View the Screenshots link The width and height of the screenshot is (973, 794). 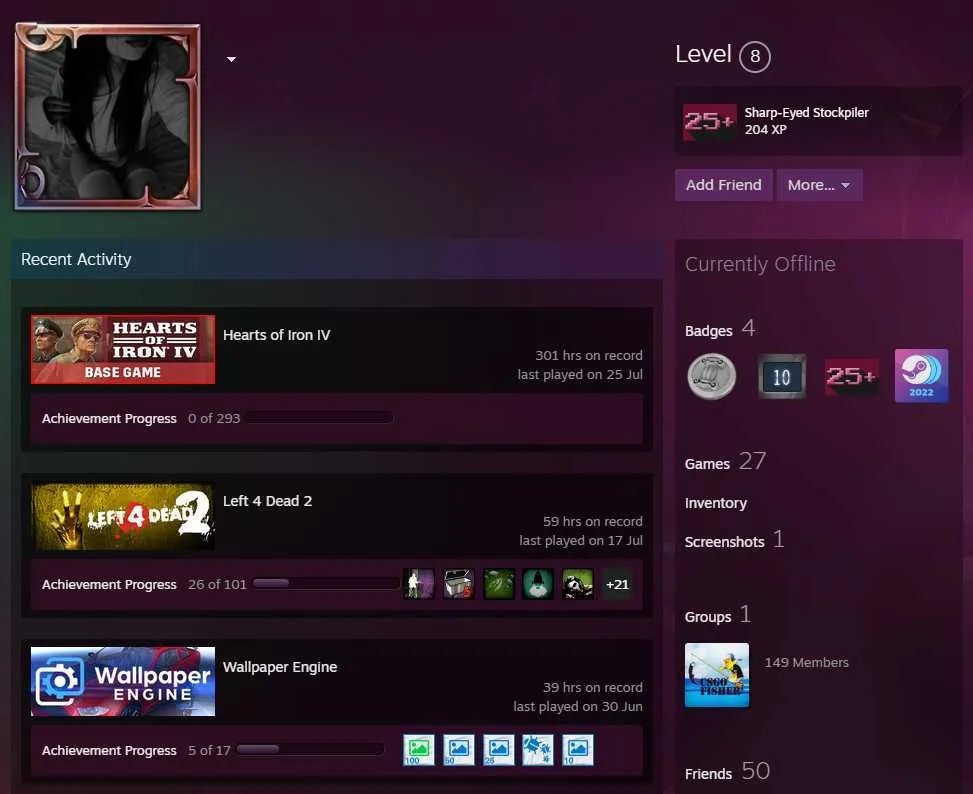(x=724, y=542)
